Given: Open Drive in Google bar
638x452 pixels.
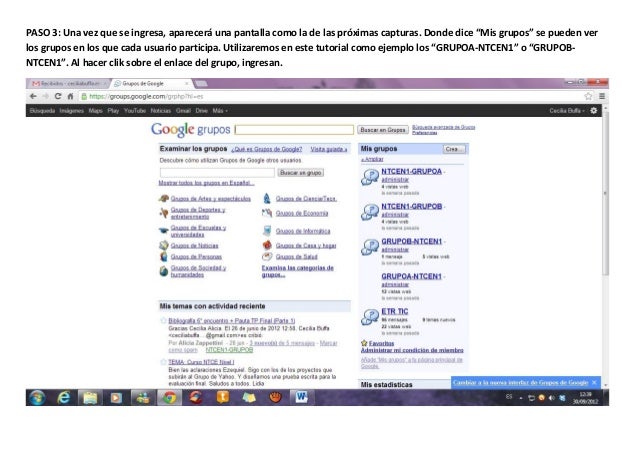Looking at the screenshot, I should point(201,111).
